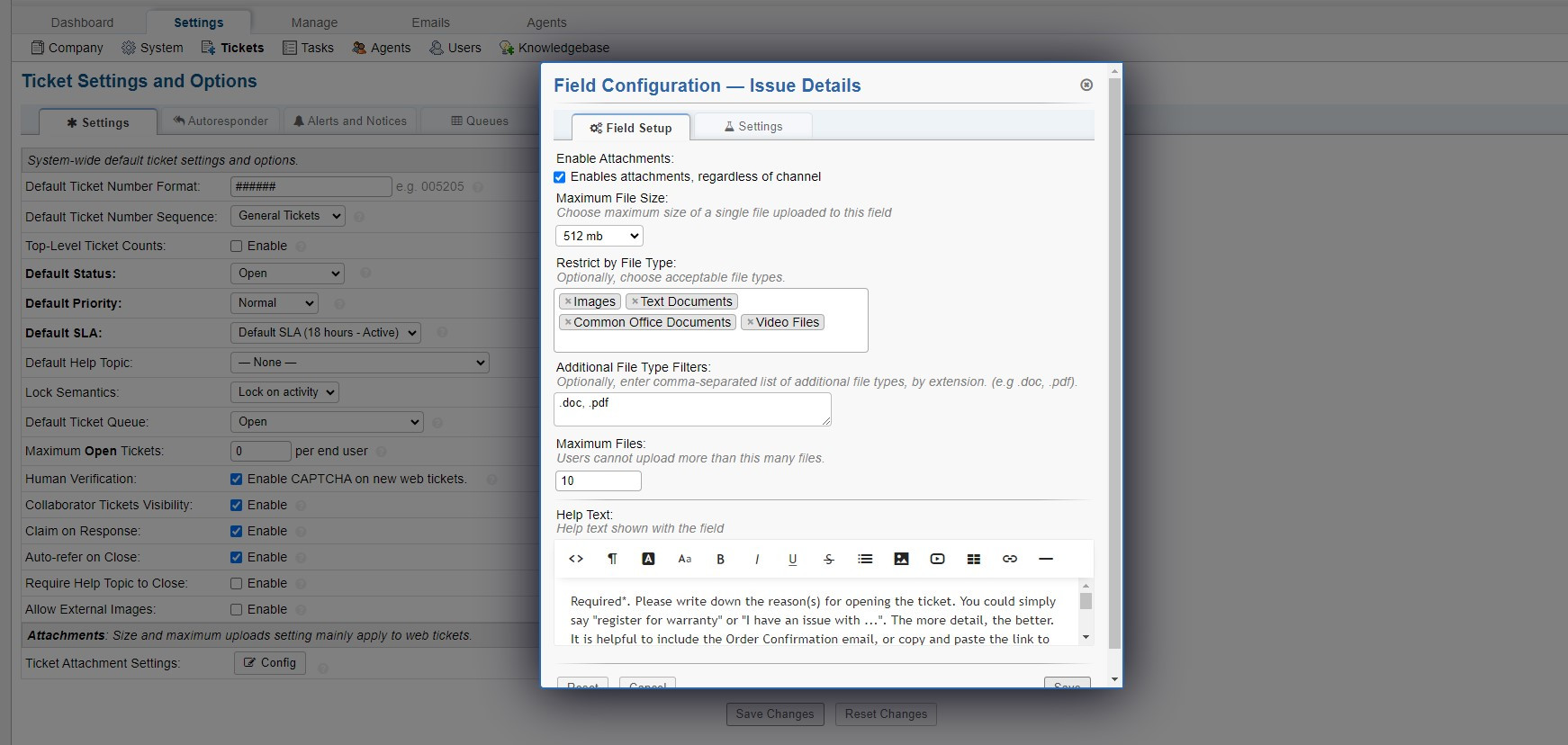Click the HTML source code icon in editor

(576, 559)
